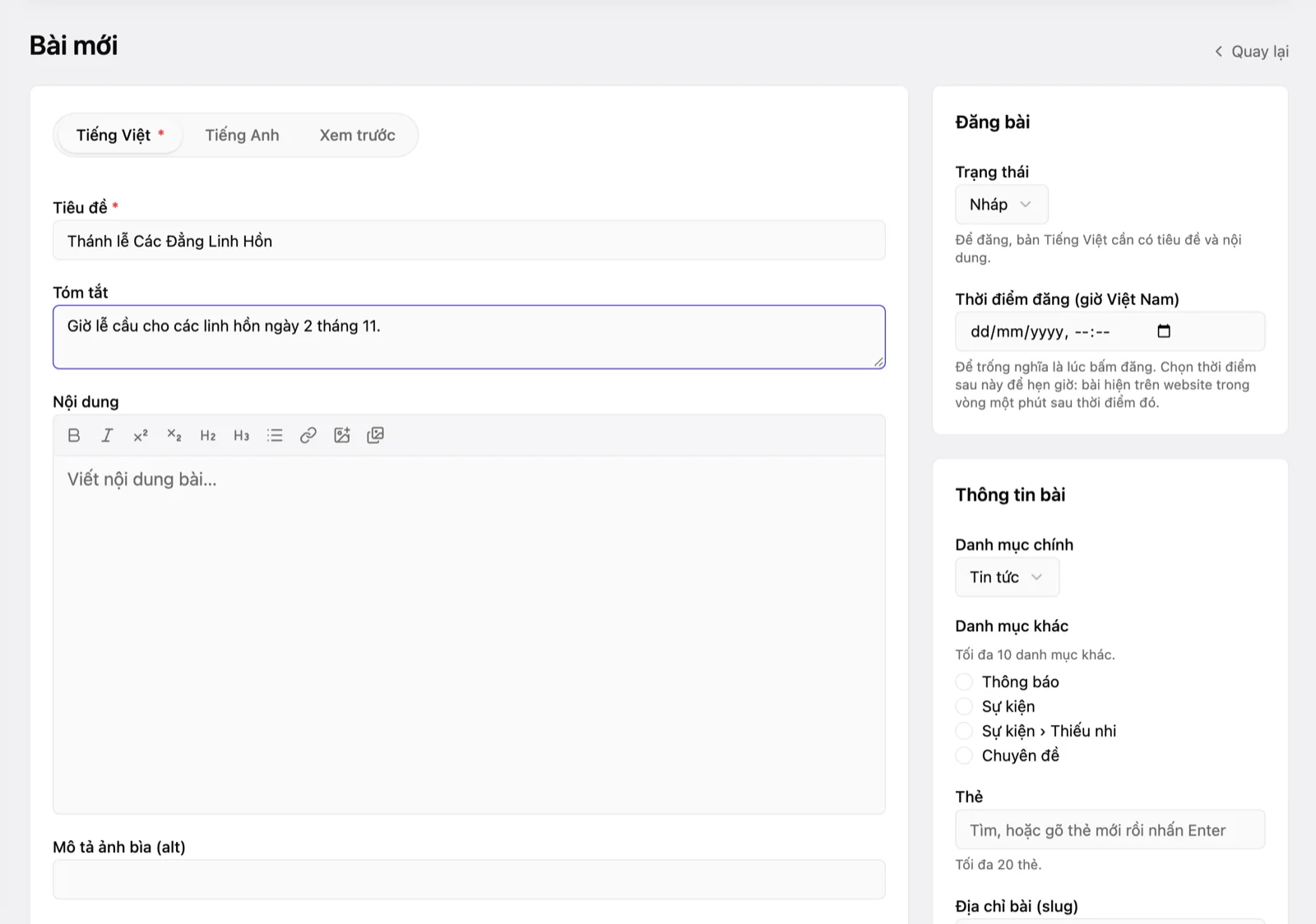Switch to the Xem trước tab
The image size is (1316, 924).
tap(357, 135)
